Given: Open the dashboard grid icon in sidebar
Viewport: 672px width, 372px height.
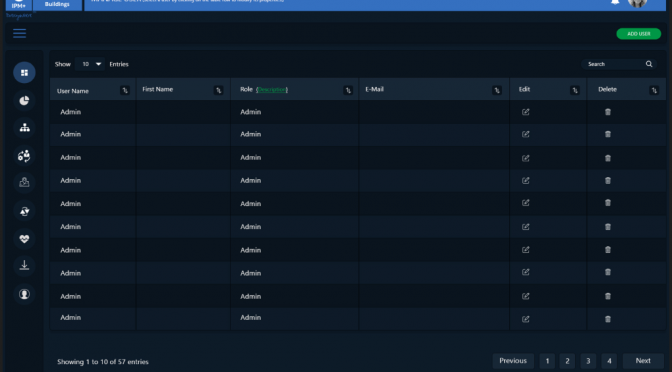Looking at the screenshot, I should pos(24,72).
